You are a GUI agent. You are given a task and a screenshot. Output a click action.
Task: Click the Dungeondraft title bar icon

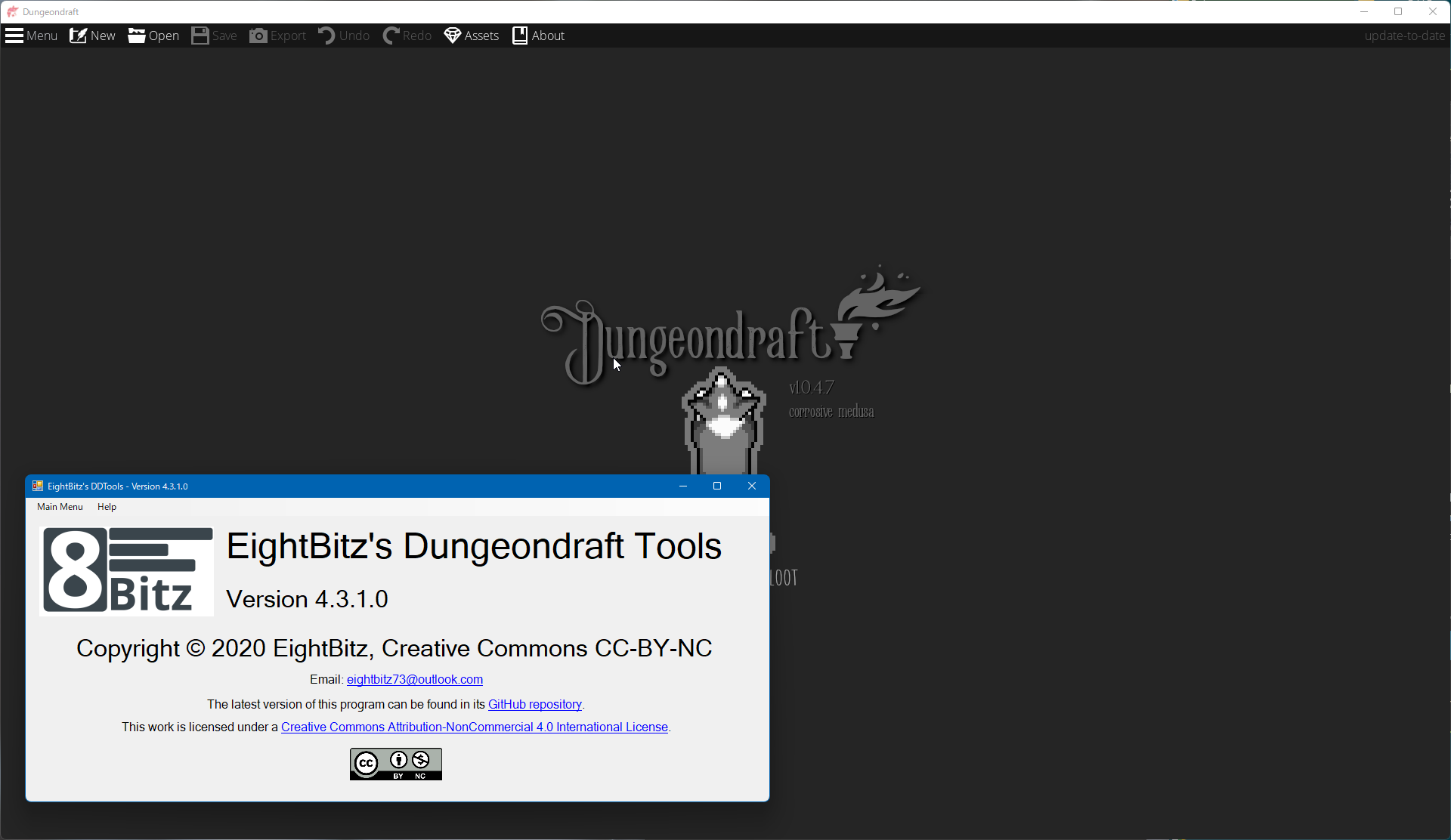coord(12,12)
